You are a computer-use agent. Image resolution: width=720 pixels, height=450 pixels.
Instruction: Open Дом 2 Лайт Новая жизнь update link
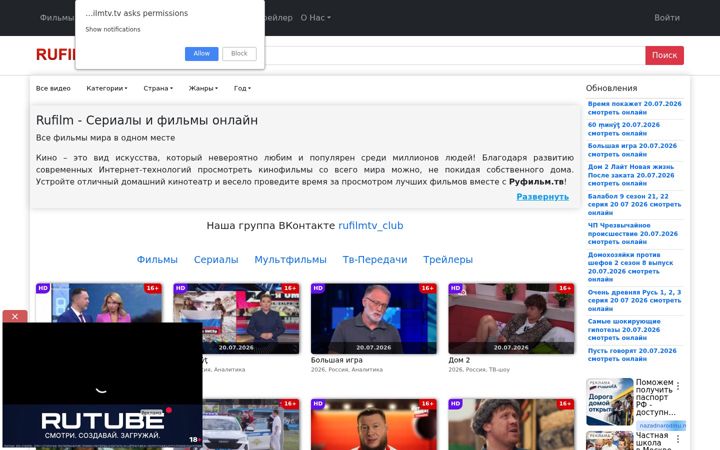(631, 175)
